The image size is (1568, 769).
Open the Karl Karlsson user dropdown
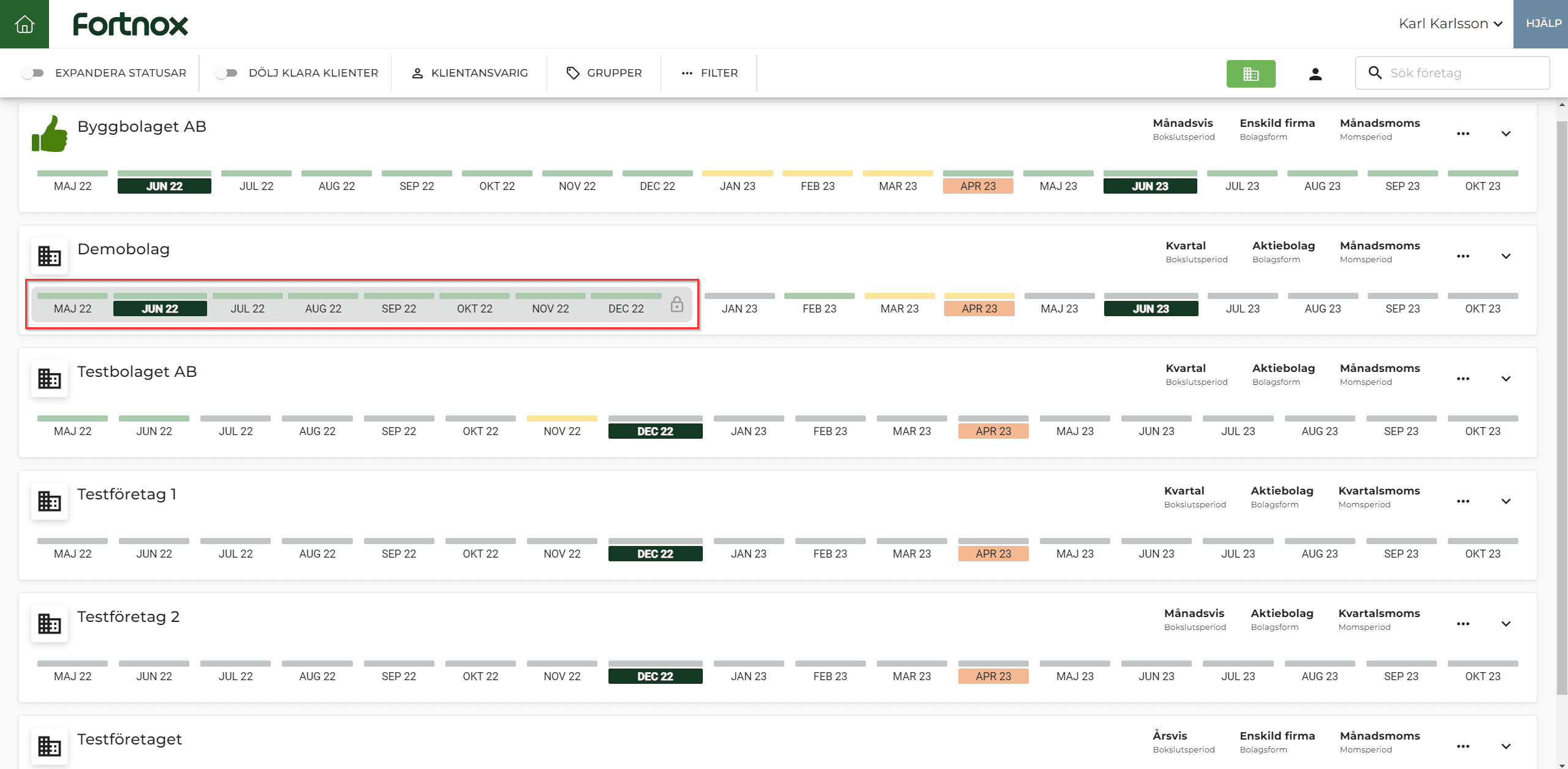pos(1450,23)
